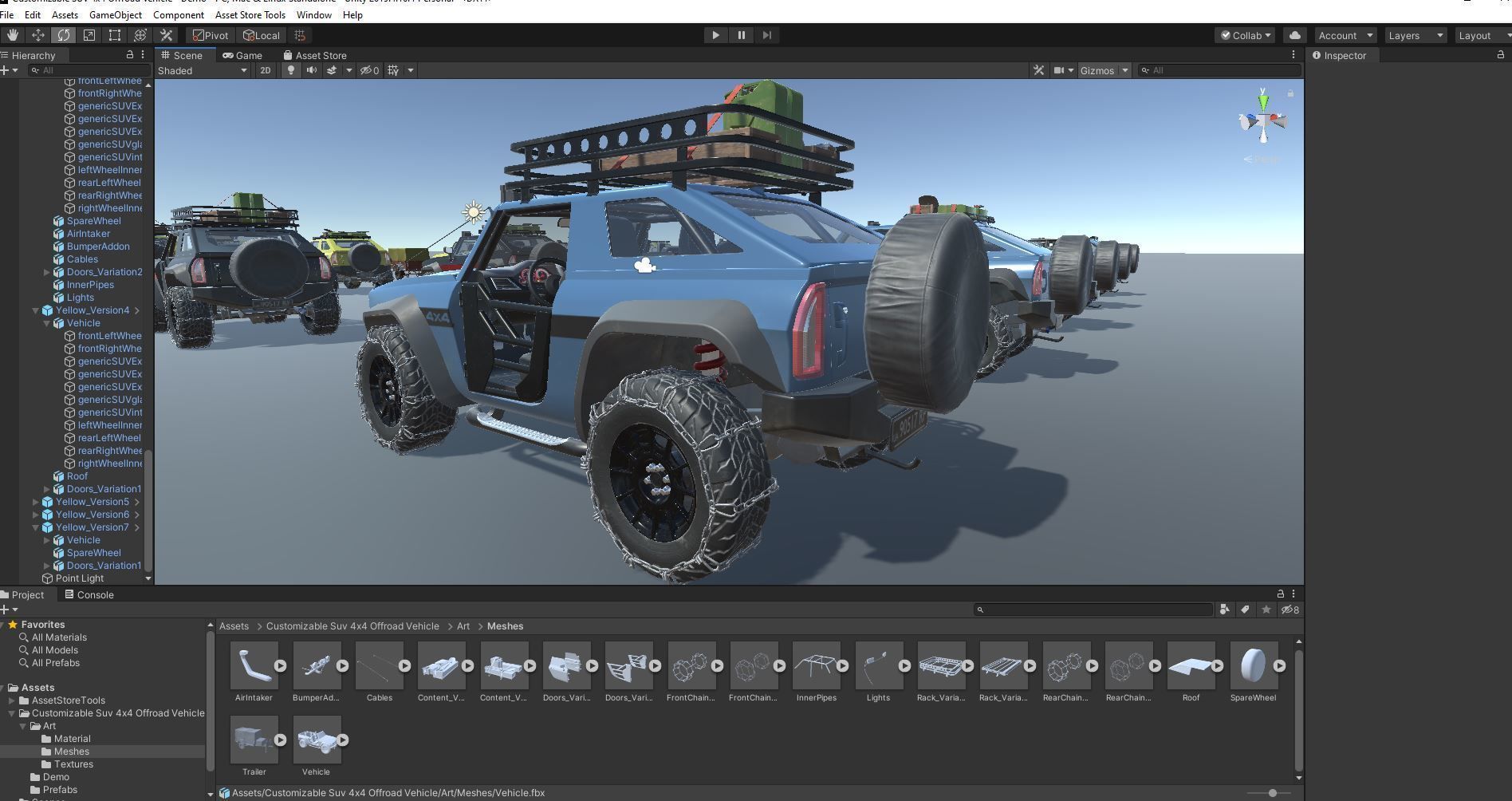The width and height of the screenshot is (1512, 801).
Task: Switch to the Asset Store tab
Action: [x=314, y=55]
